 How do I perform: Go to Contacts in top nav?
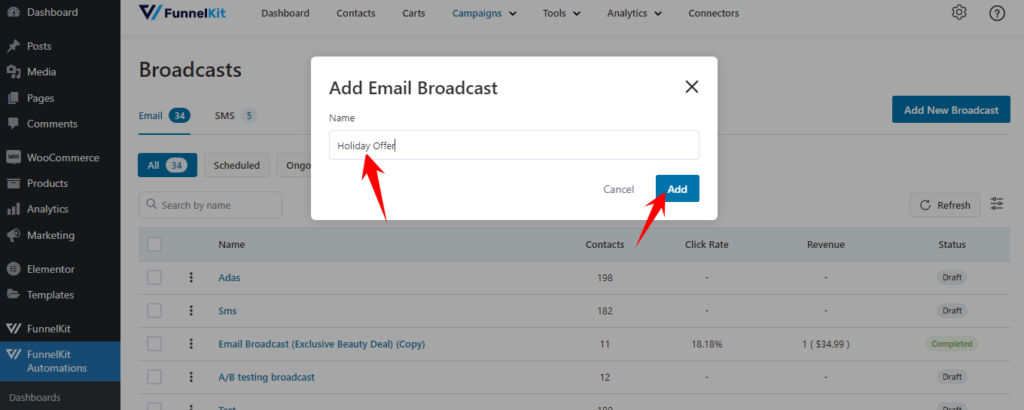pyautogui.click(x=356, y=13)
